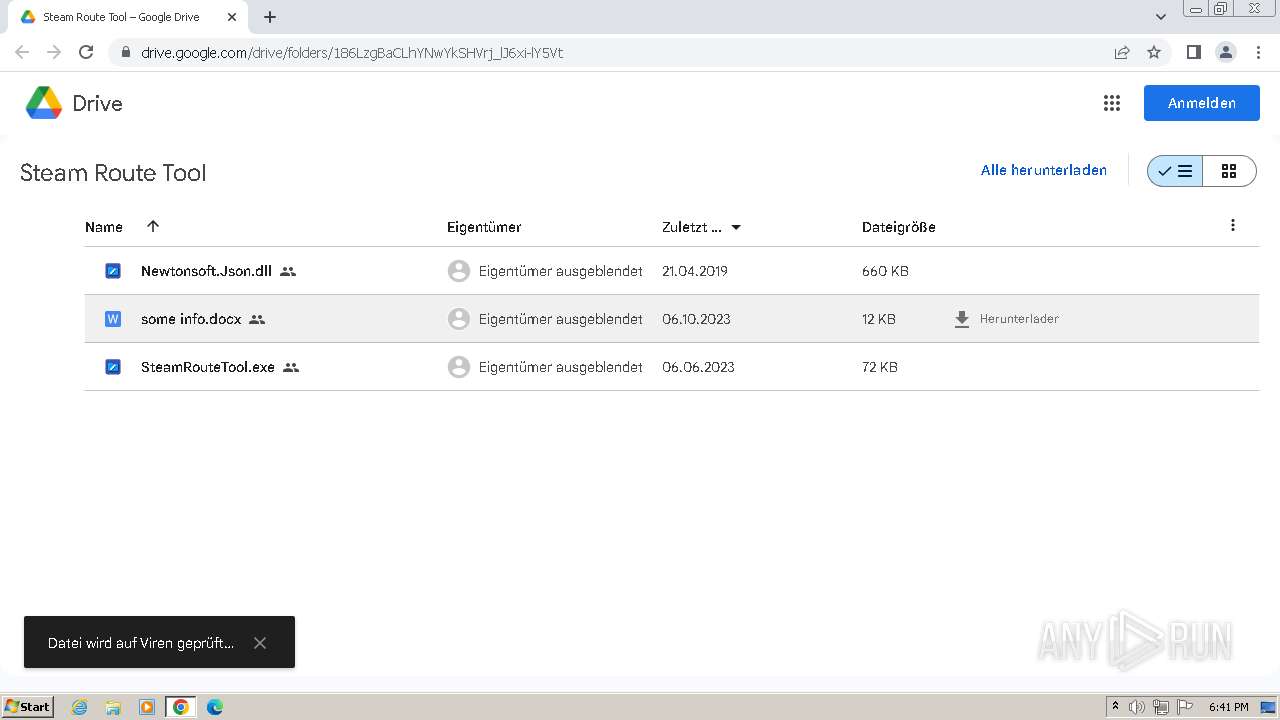The height and width of the screenshot is (720, 1280).
Task: Open the Chrome three-dot menu
Action: pos(1257,52)
